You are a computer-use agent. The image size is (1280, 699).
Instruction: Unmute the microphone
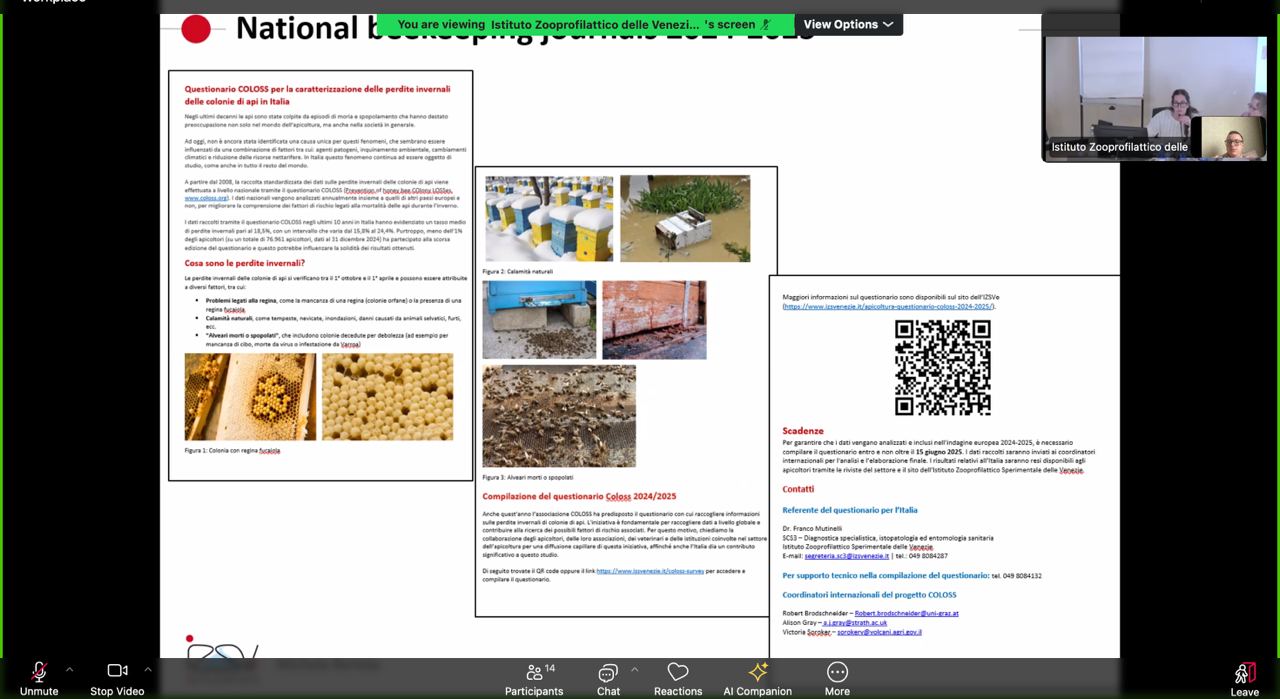[38, 678]
